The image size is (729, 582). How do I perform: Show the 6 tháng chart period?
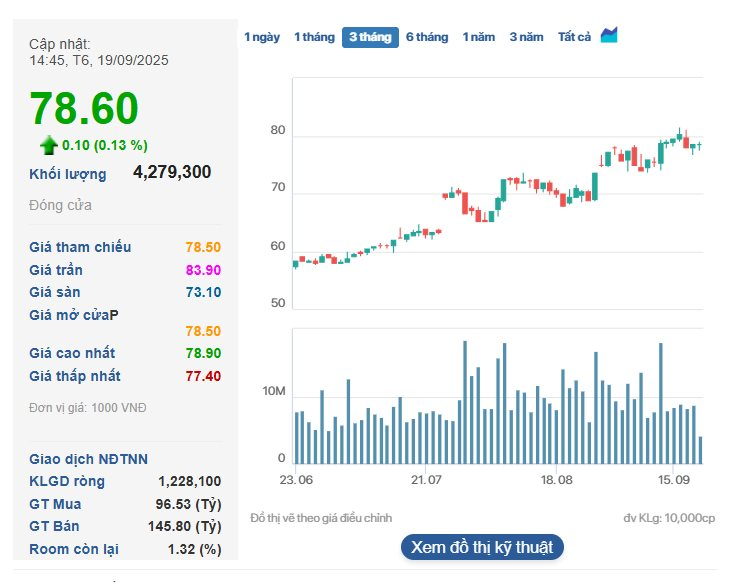click(427, 37)
